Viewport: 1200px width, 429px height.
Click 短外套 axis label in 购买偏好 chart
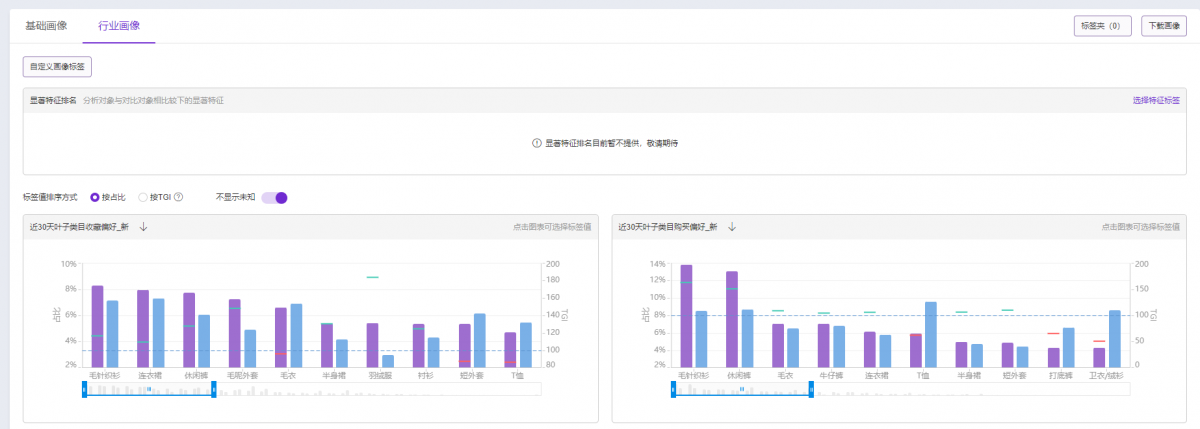click(1015, 376)
